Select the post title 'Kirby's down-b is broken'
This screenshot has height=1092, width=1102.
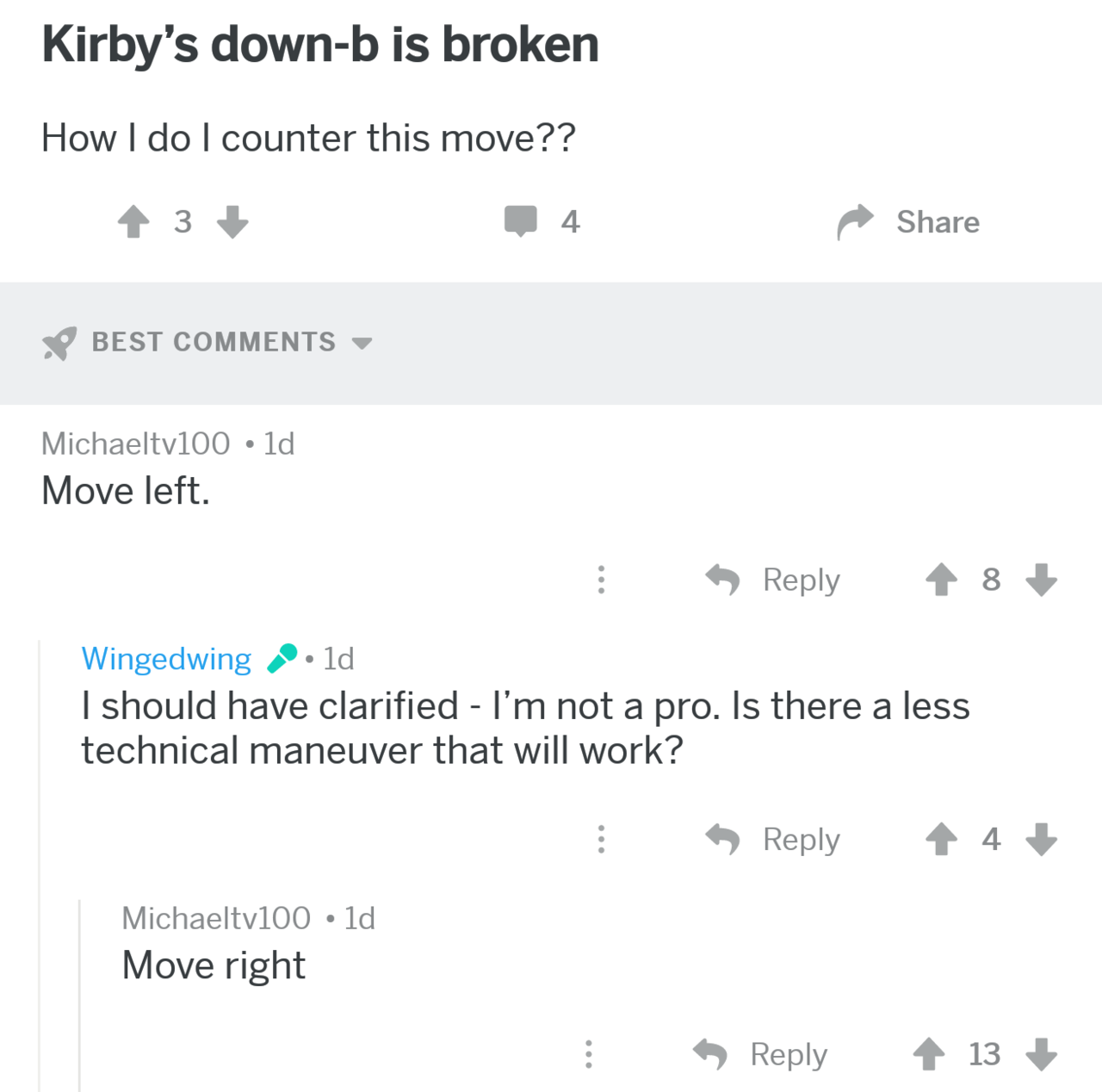point(319,45)
